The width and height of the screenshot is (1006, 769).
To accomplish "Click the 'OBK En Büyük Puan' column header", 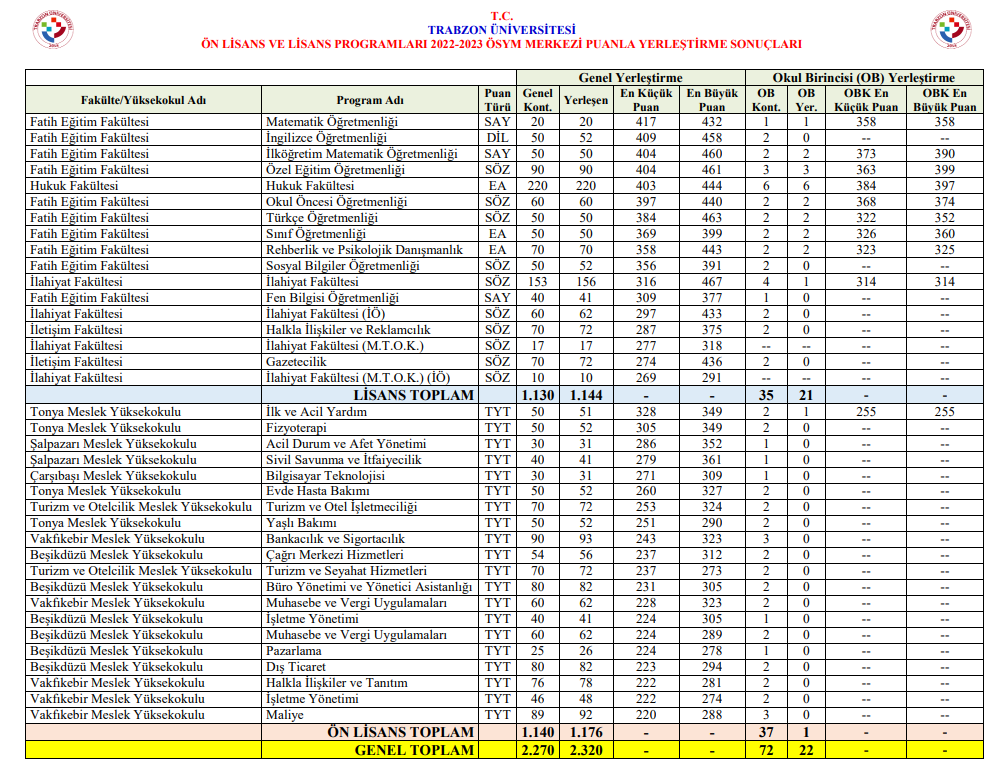I will (944, 100).
